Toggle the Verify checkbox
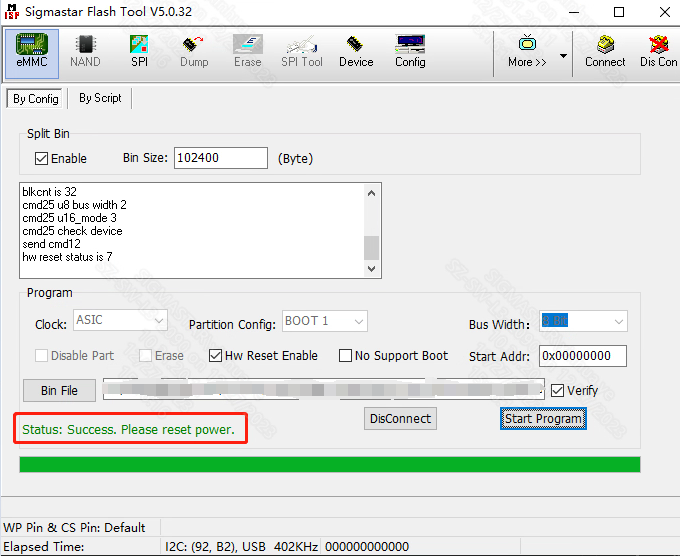The width and height of the screenshot is (680, 556). (558, 390)
